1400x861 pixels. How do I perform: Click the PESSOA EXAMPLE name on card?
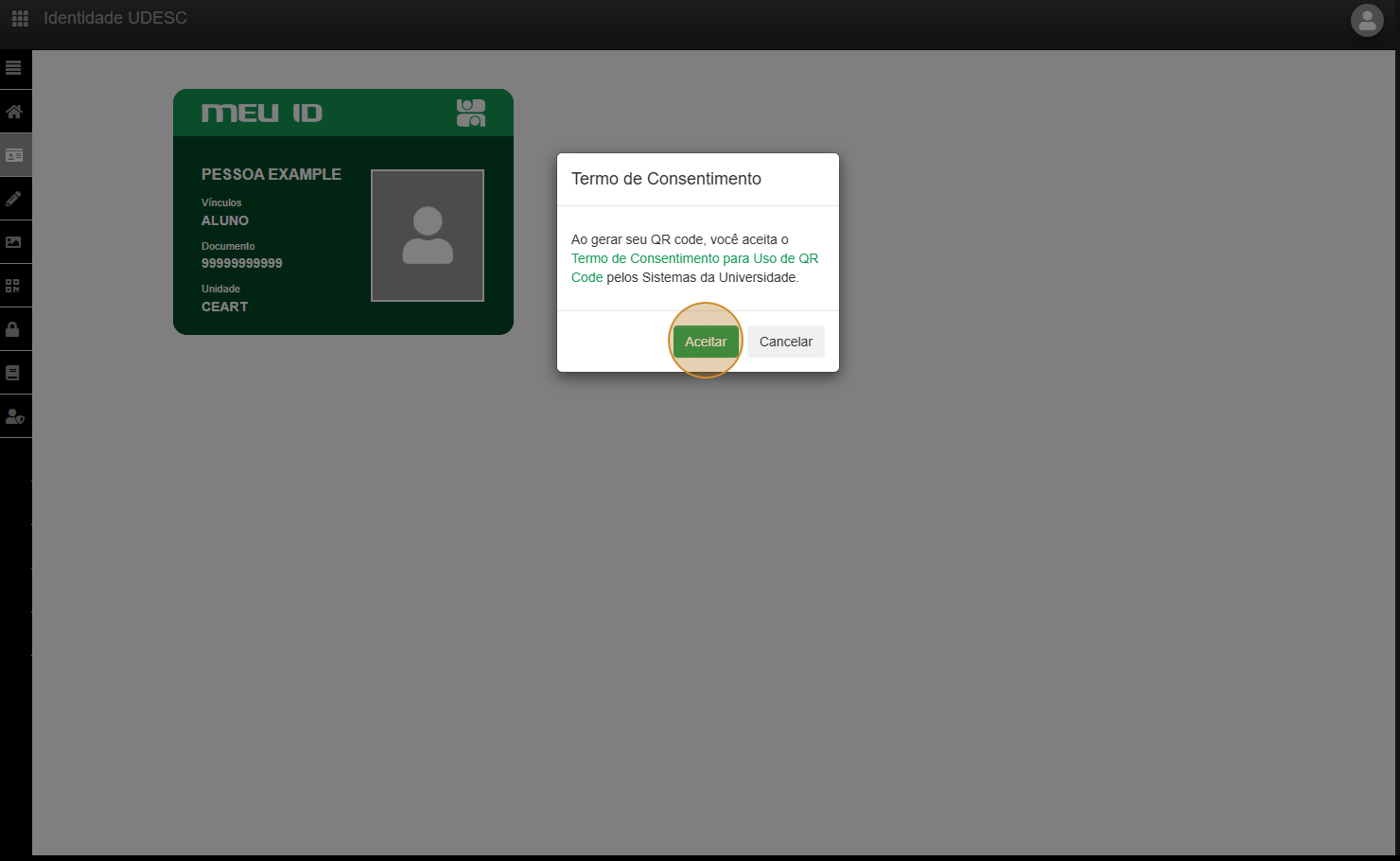(271, 174)
